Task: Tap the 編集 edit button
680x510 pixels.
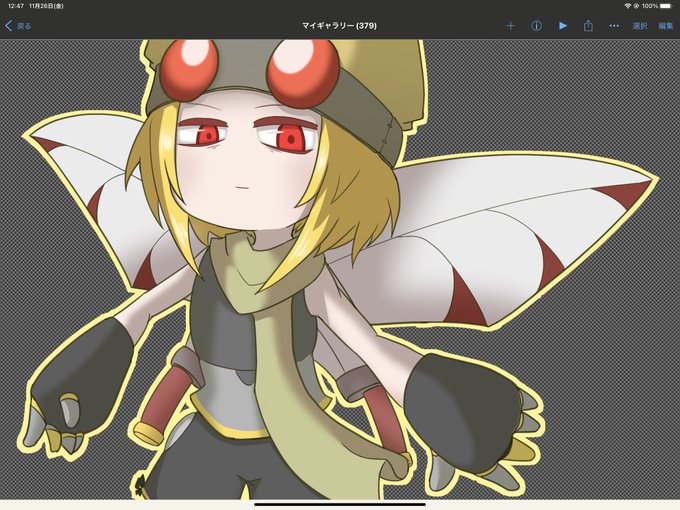Action: (666, 26)
